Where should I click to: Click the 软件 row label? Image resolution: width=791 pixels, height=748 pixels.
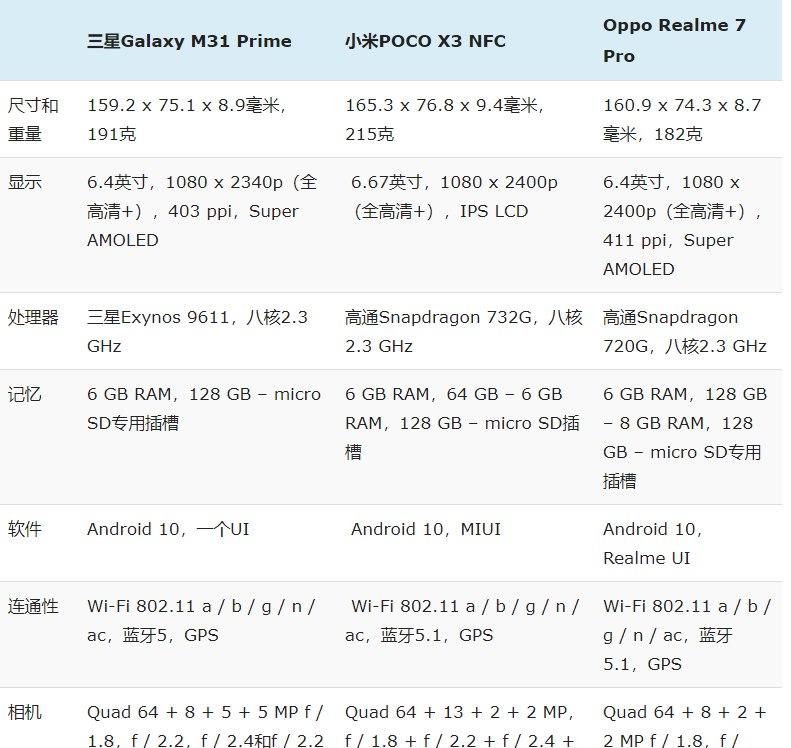click(x=24, y=529)
